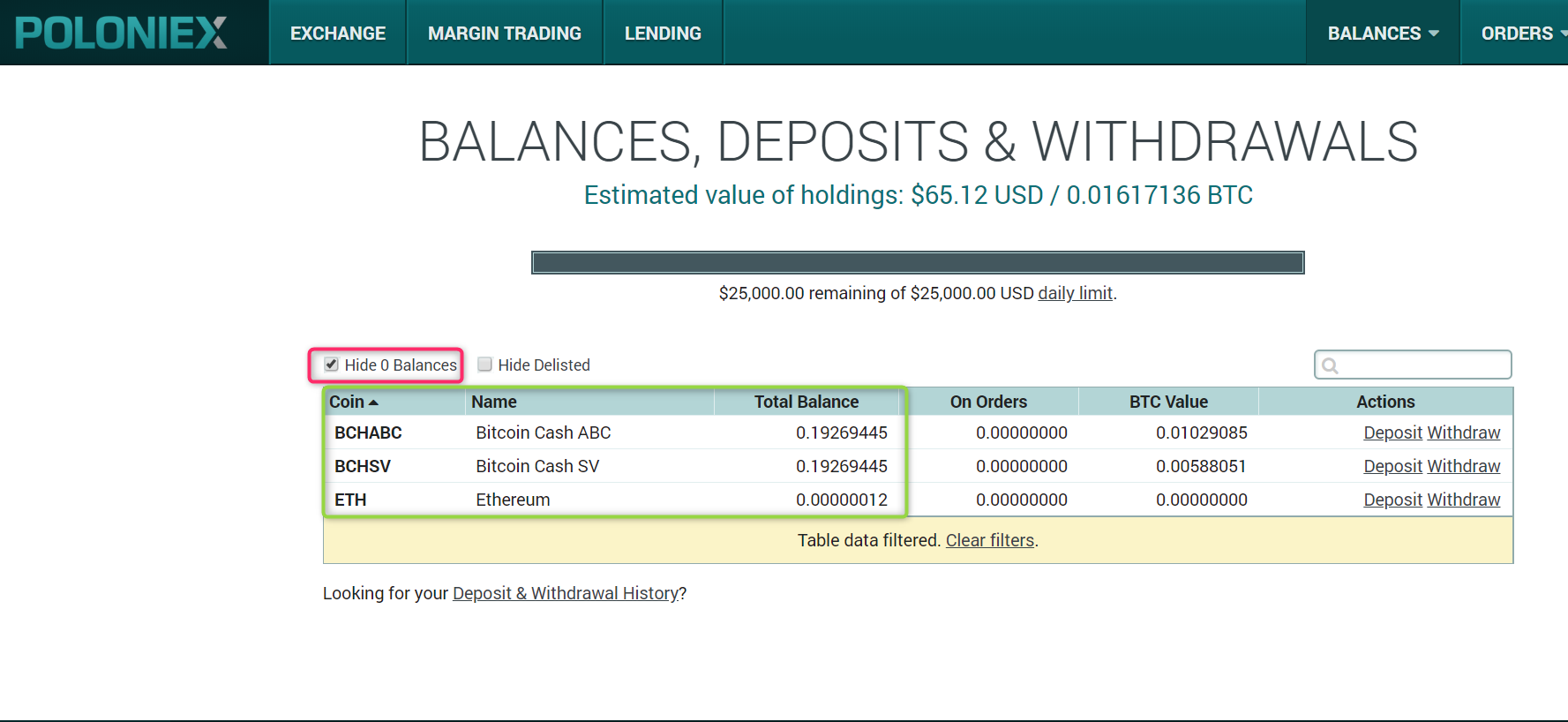Open the daily limit link
This screenshot has width=1568, height=722.
[x=1075, y=293]
